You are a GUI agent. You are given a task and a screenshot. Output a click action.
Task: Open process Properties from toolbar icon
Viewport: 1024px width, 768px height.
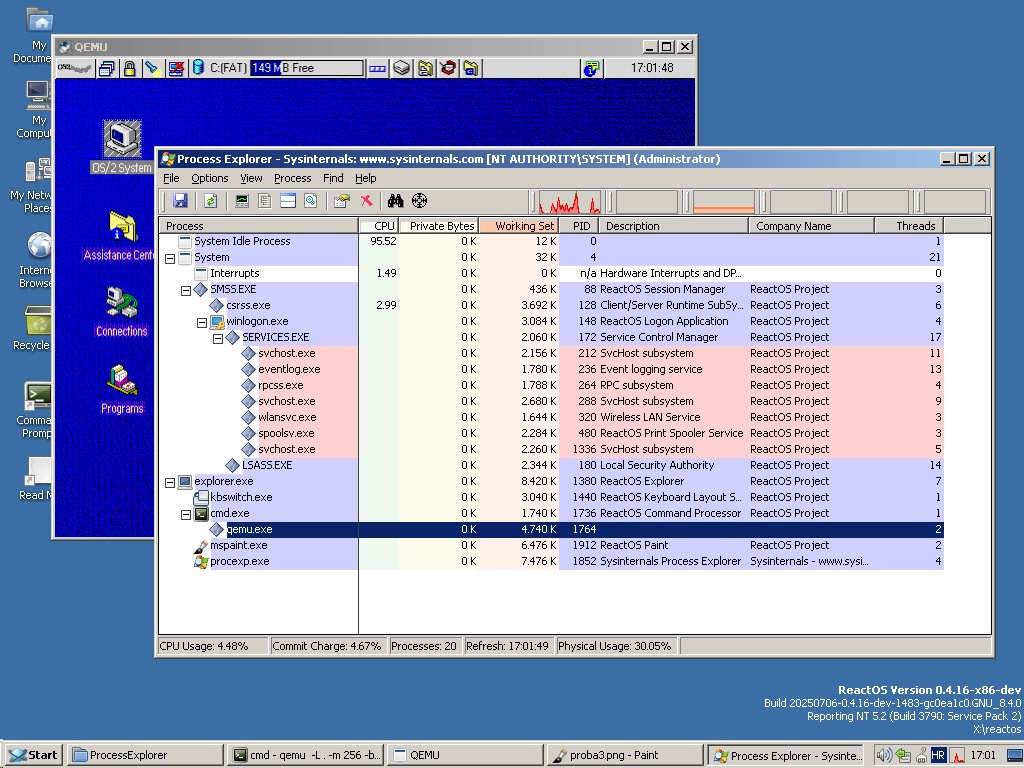coord(342,201)
